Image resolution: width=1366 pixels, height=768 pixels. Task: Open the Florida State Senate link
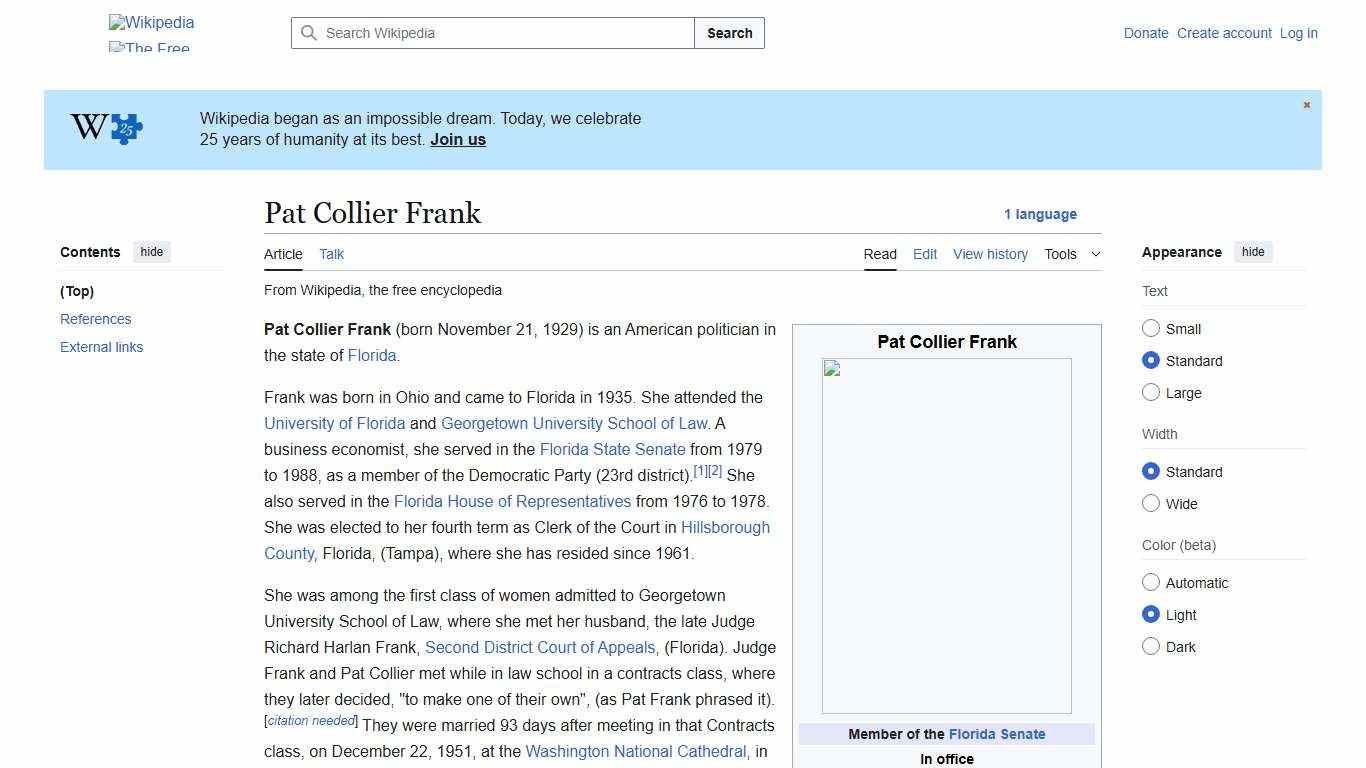click(612, 449)
